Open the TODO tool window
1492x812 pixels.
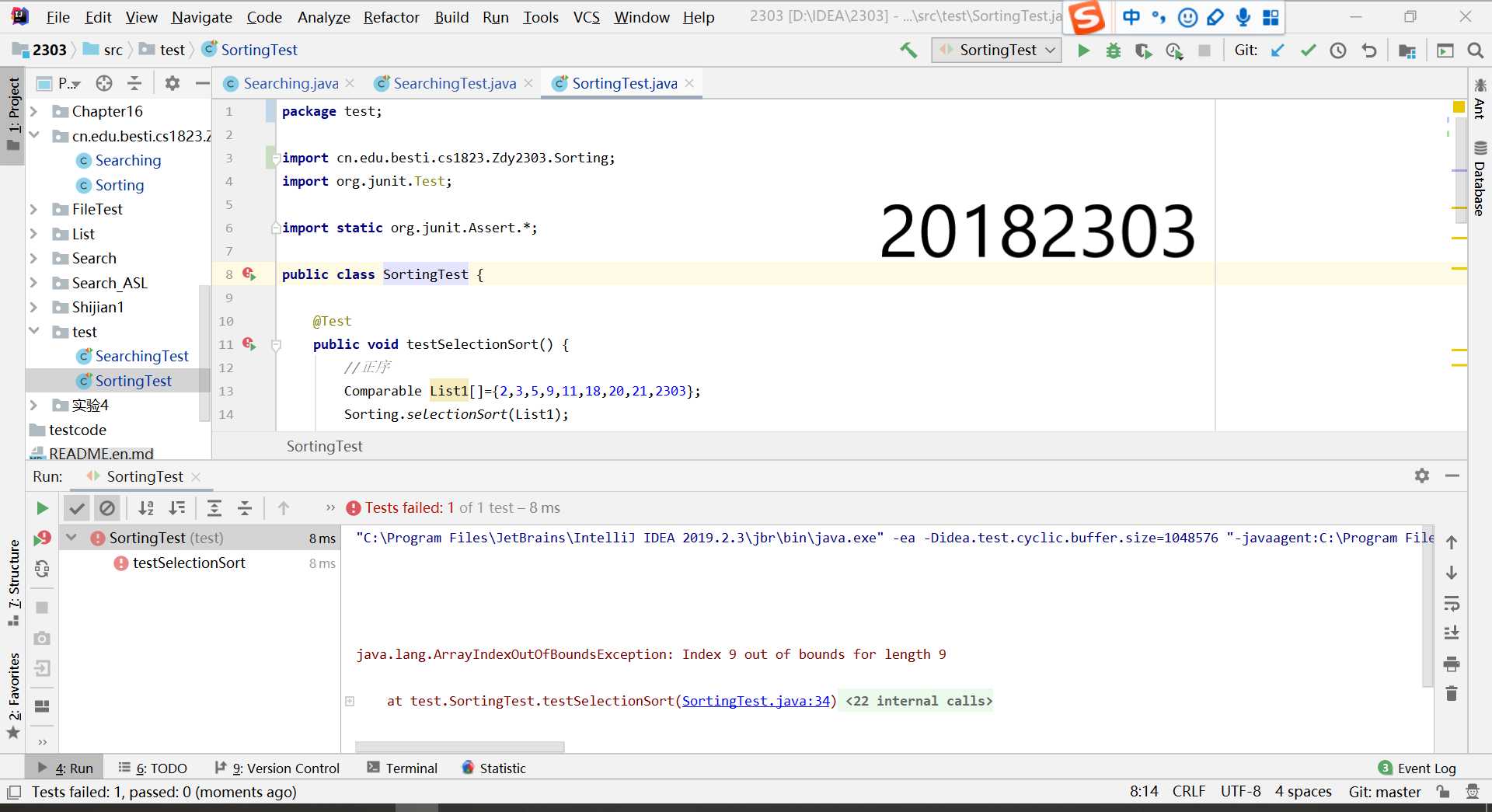[x=153, y=768]
